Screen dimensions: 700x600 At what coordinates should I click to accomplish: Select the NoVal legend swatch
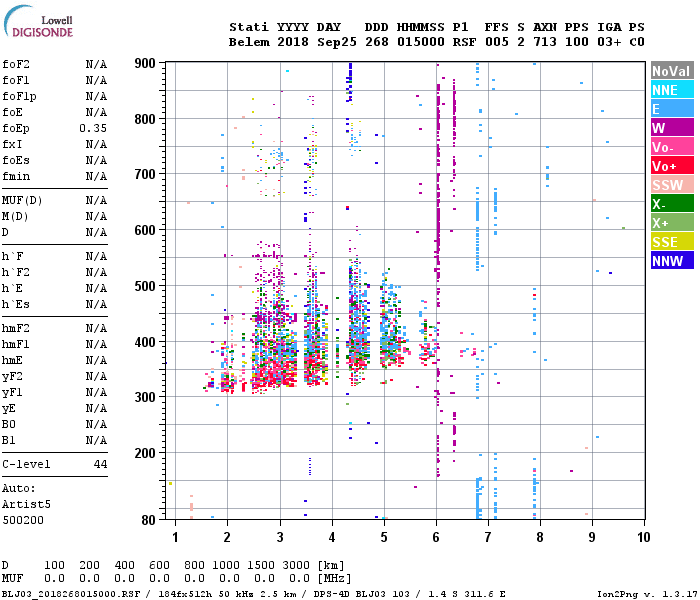click(x=672, y=71)
